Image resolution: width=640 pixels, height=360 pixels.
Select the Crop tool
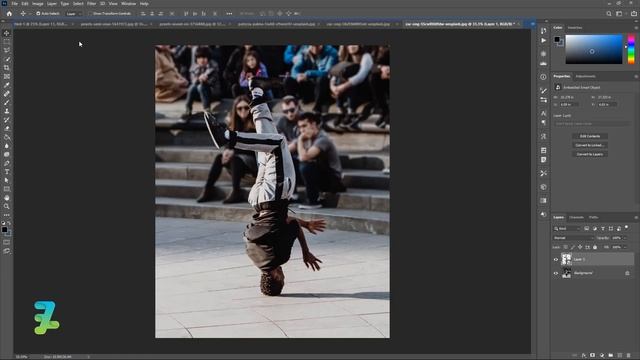[7, 68]
